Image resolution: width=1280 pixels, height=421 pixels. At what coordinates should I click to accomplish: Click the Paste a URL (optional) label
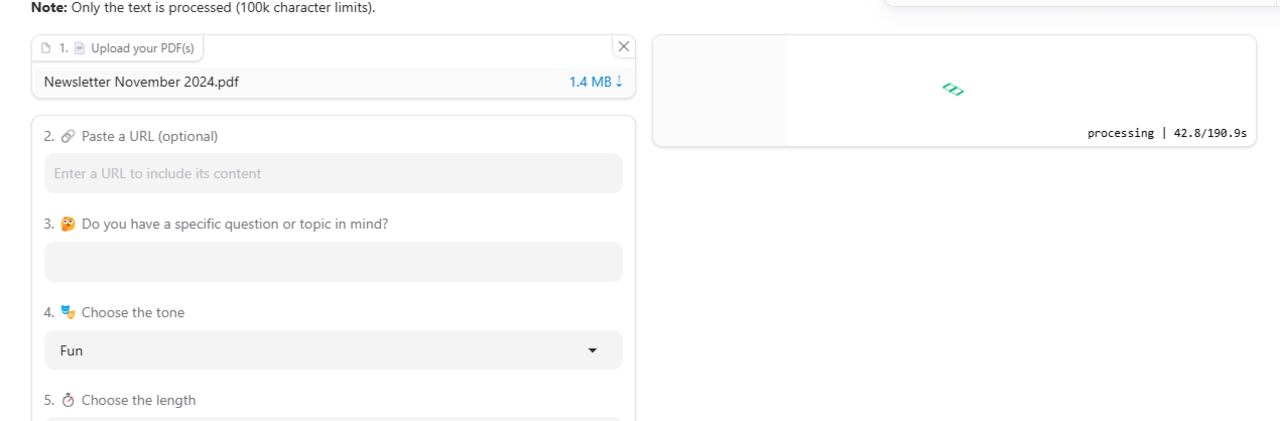click(149, 136)
